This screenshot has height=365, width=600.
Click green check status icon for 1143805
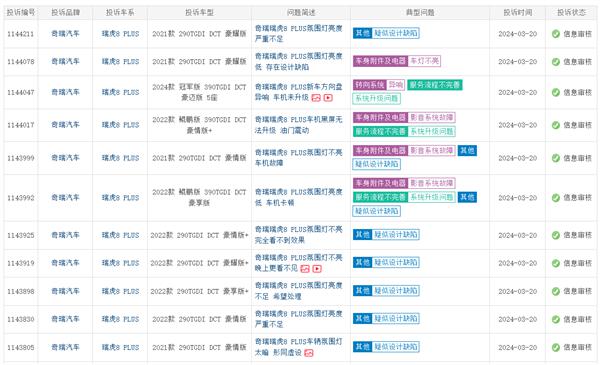556,347
